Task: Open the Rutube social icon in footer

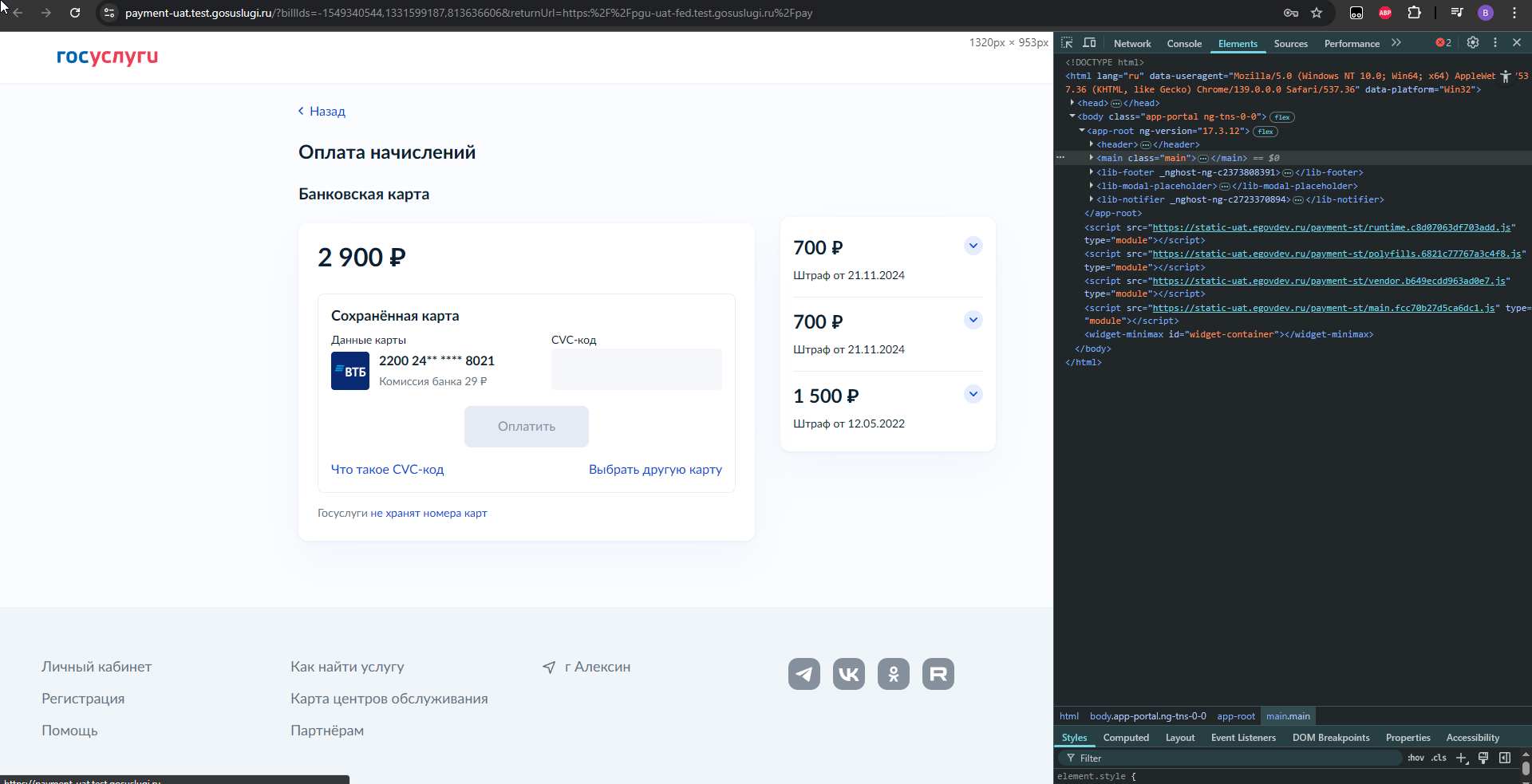Action: point(938,674)
